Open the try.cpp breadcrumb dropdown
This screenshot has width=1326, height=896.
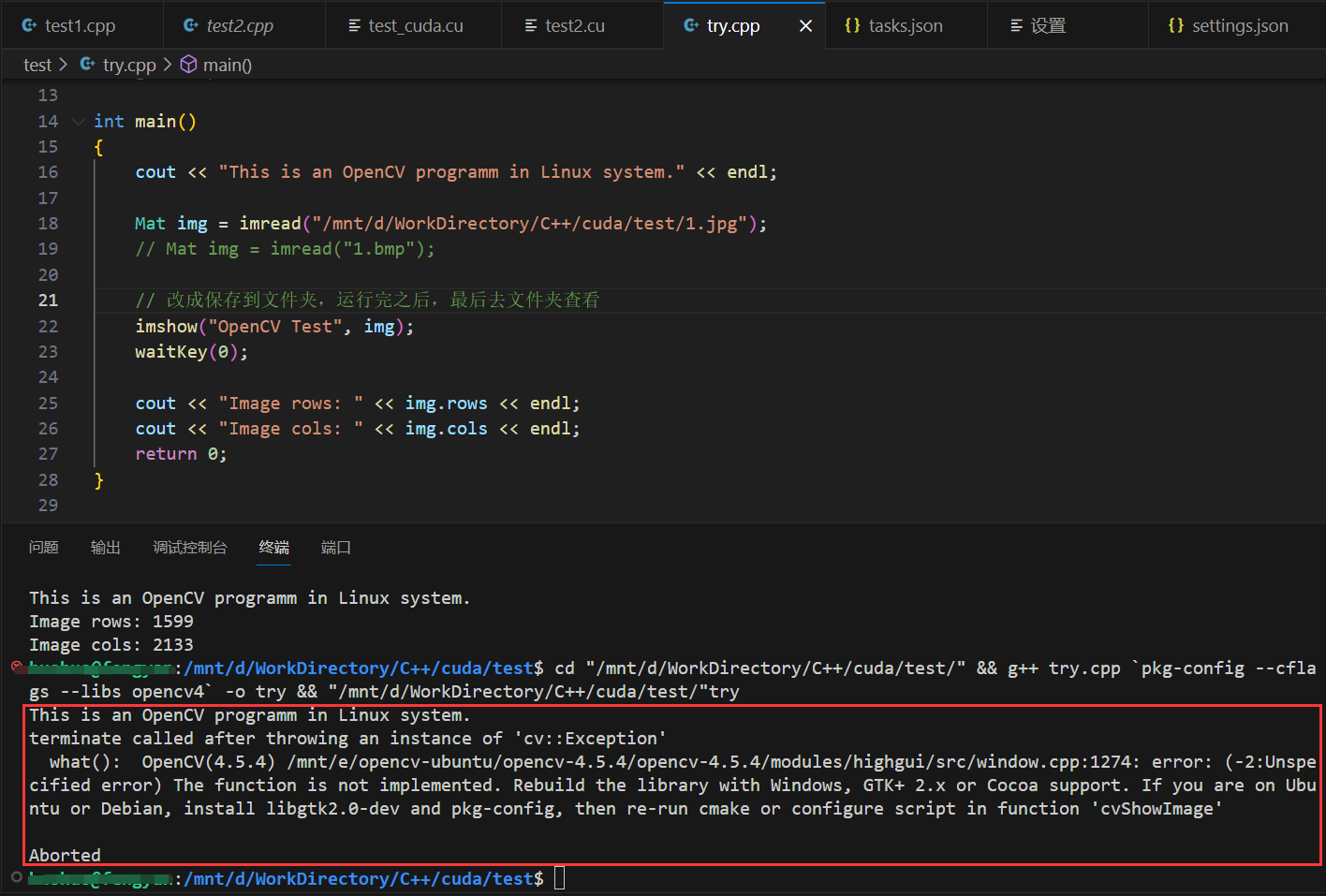(129, 64)
